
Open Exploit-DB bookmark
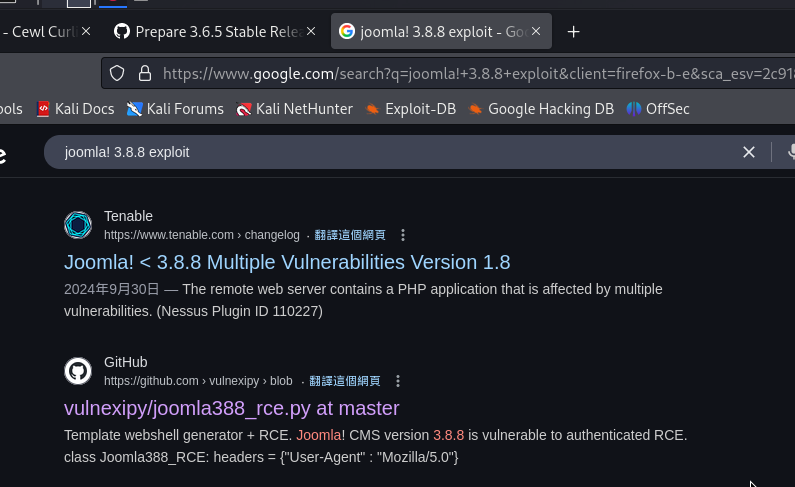(x=410, y=109)
